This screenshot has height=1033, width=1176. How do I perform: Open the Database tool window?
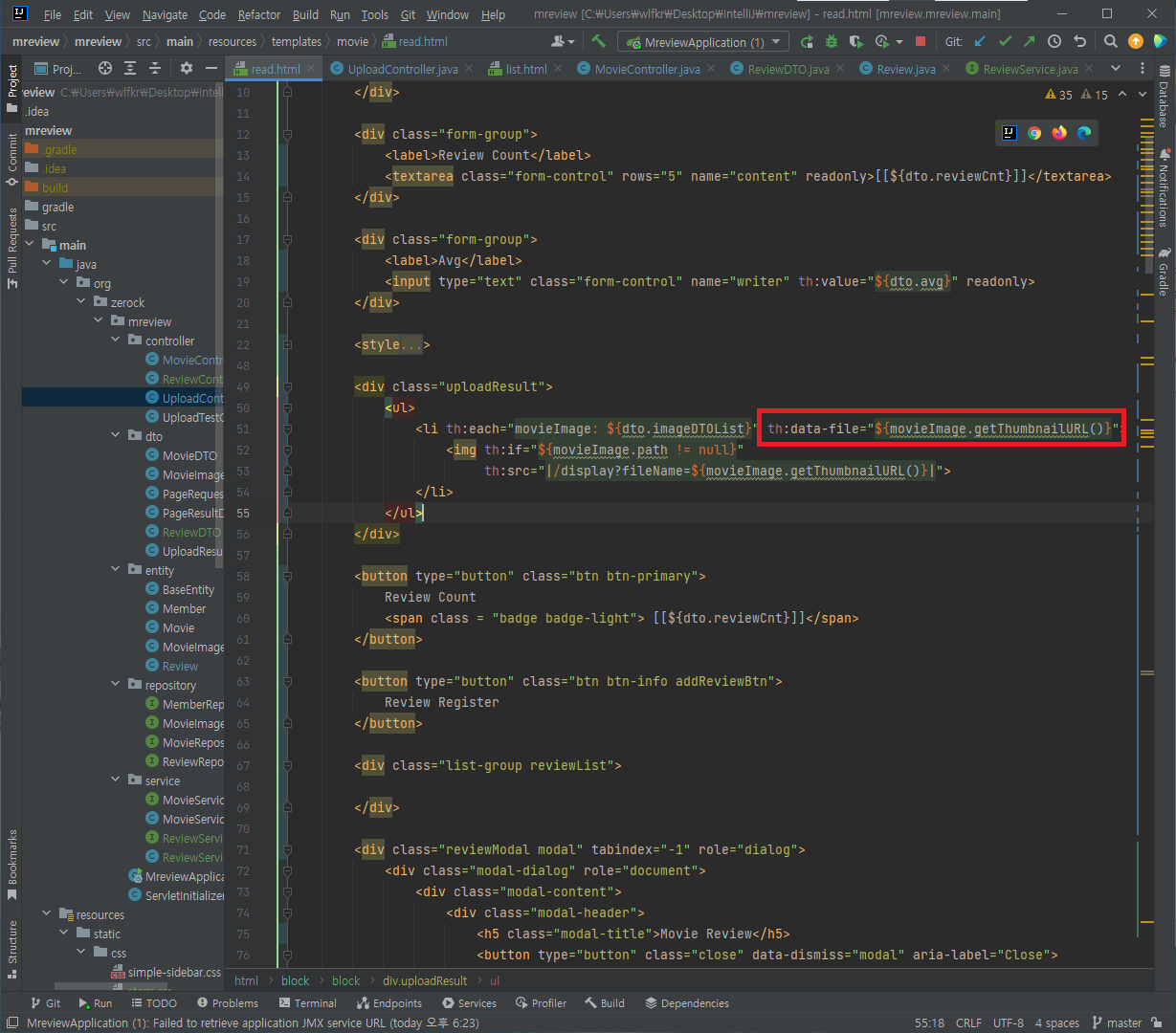pyautogui.click(x=1165, y=97)
